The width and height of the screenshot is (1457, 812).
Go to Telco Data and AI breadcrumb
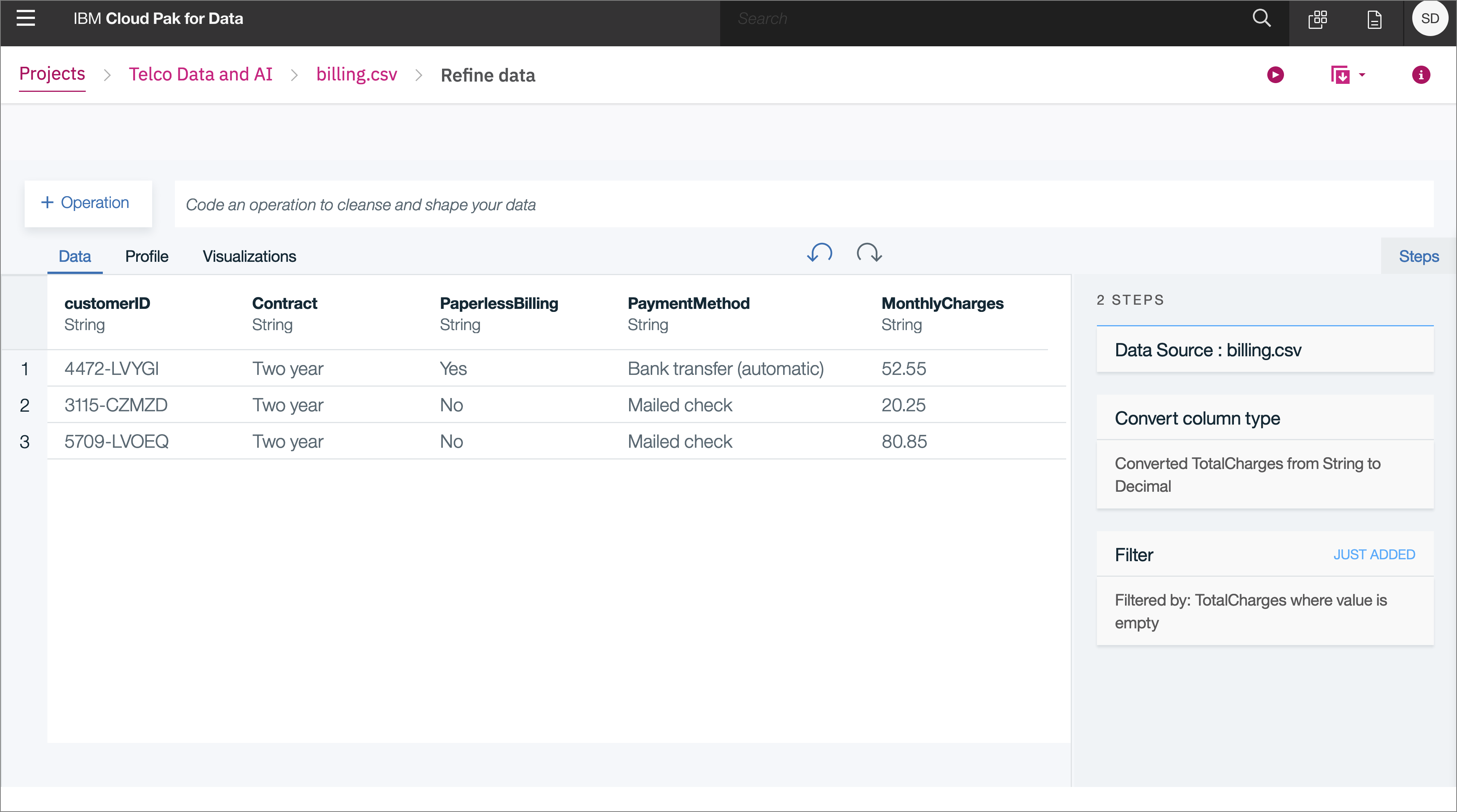coord(200,75)
